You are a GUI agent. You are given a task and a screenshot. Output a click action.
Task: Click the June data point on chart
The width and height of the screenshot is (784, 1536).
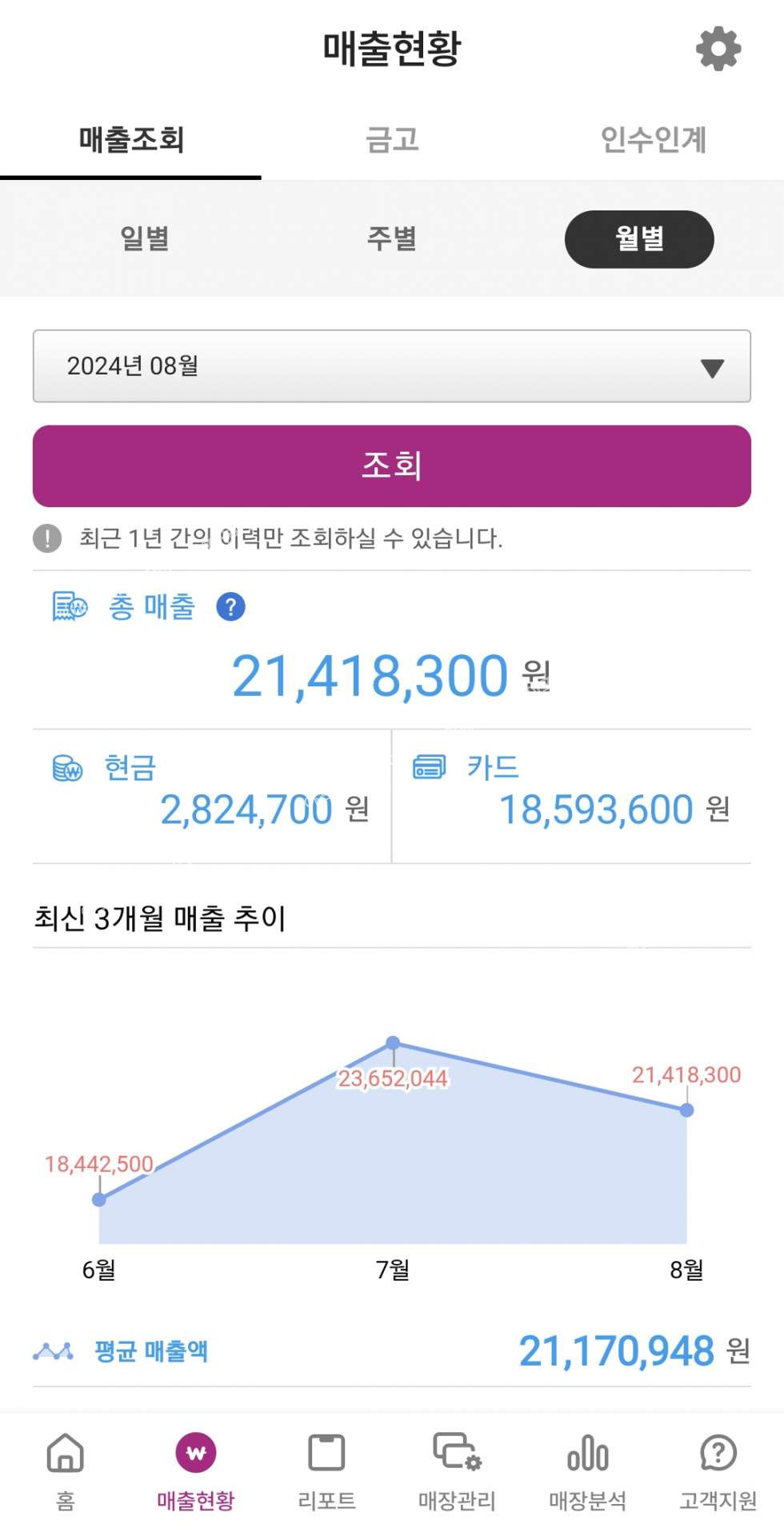(99, 1199)
